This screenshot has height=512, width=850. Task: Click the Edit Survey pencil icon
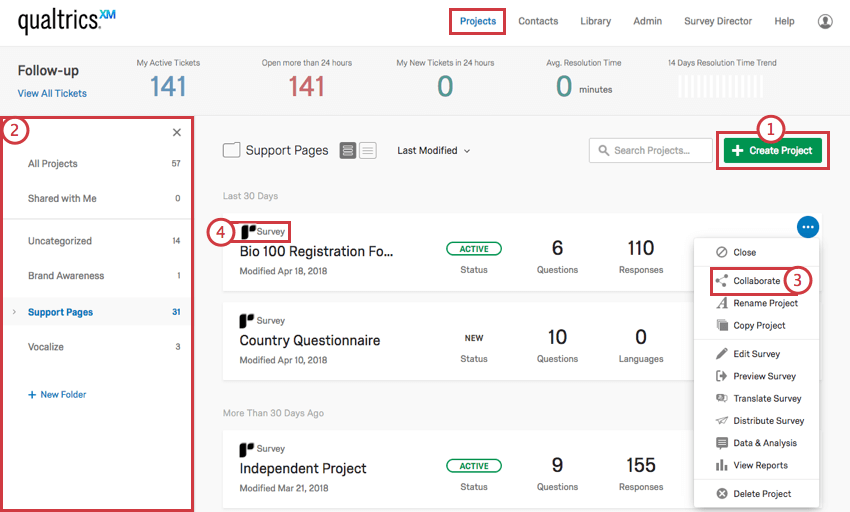pos(722,354)
